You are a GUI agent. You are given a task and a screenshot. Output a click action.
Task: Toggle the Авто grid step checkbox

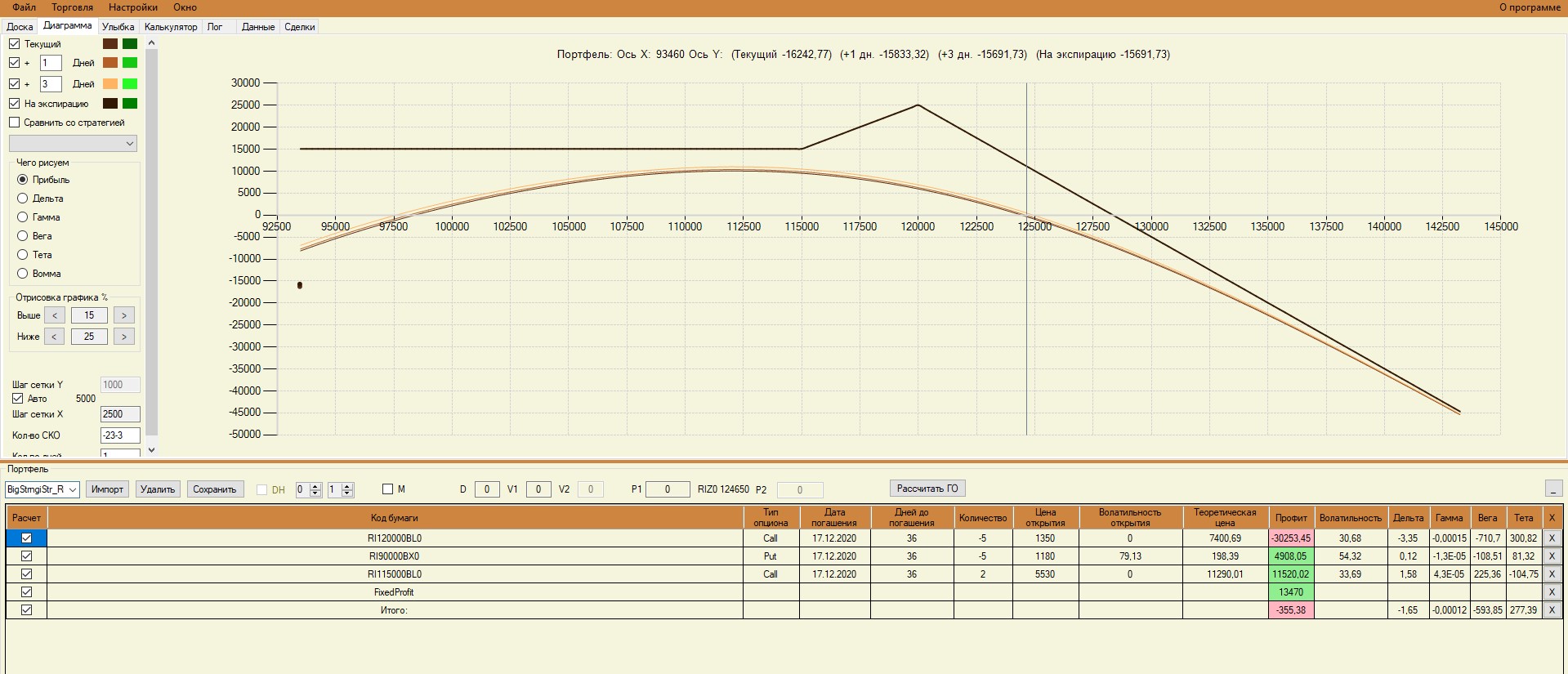pos(17,399)
